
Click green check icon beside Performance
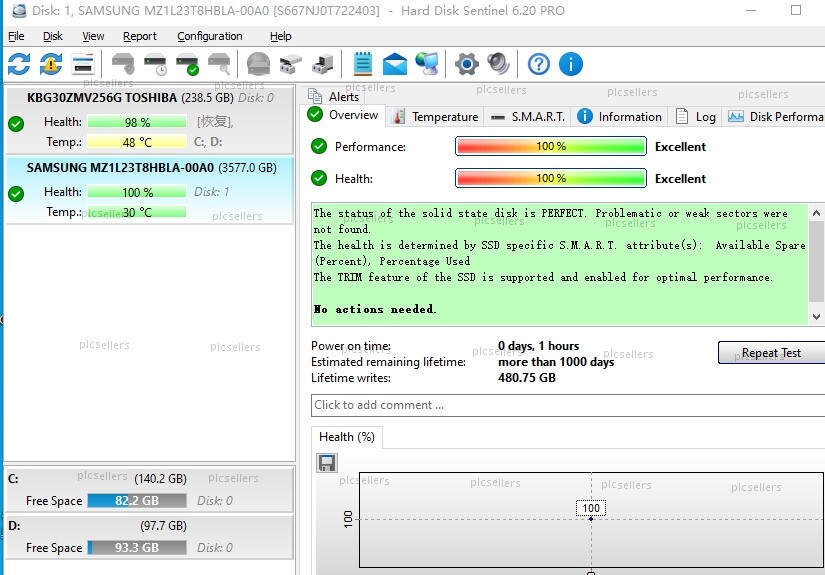pyautogui.click(x=319, y=146)
